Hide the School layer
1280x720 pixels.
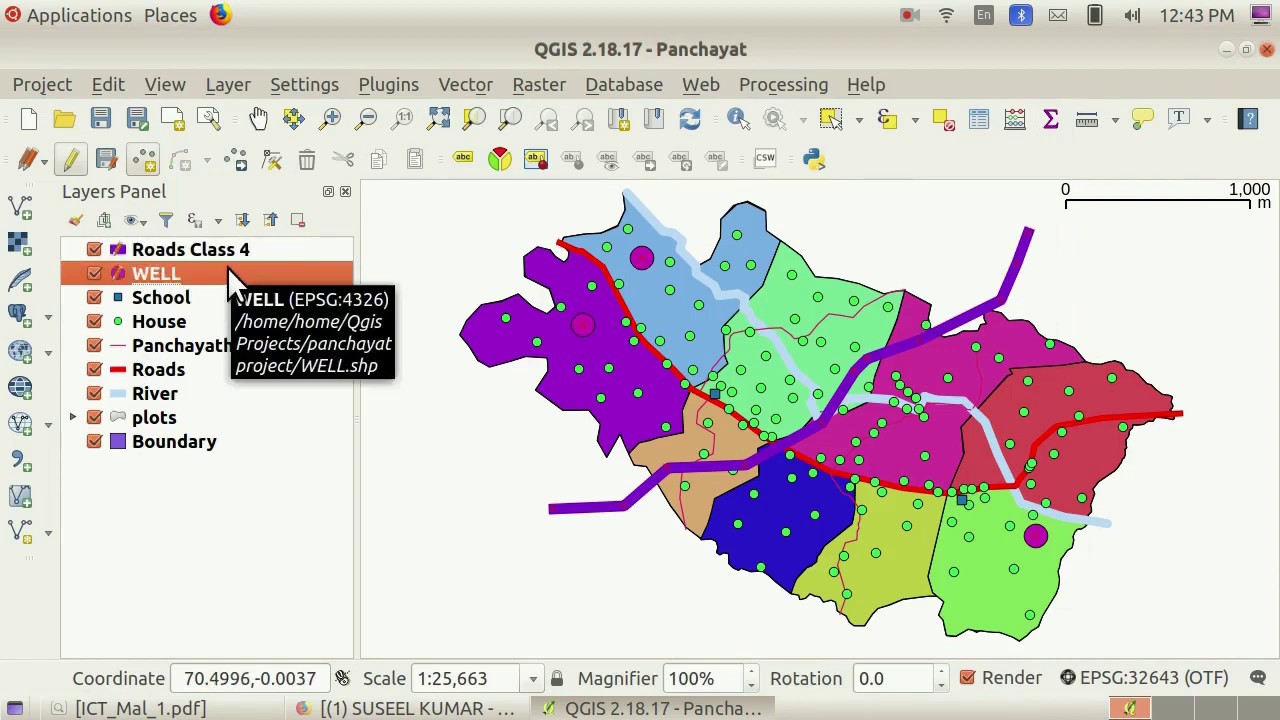95,297
